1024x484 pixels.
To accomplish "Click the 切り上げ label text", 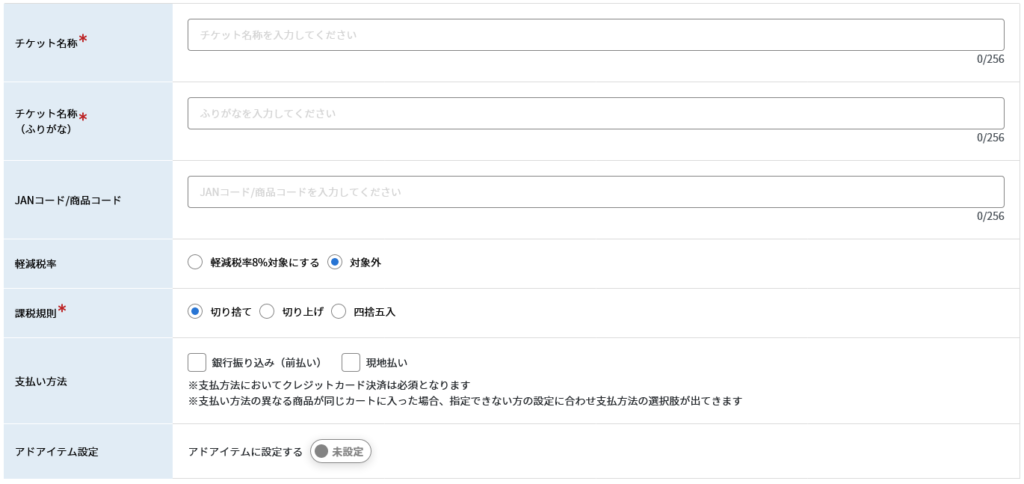I will (303, 312).
